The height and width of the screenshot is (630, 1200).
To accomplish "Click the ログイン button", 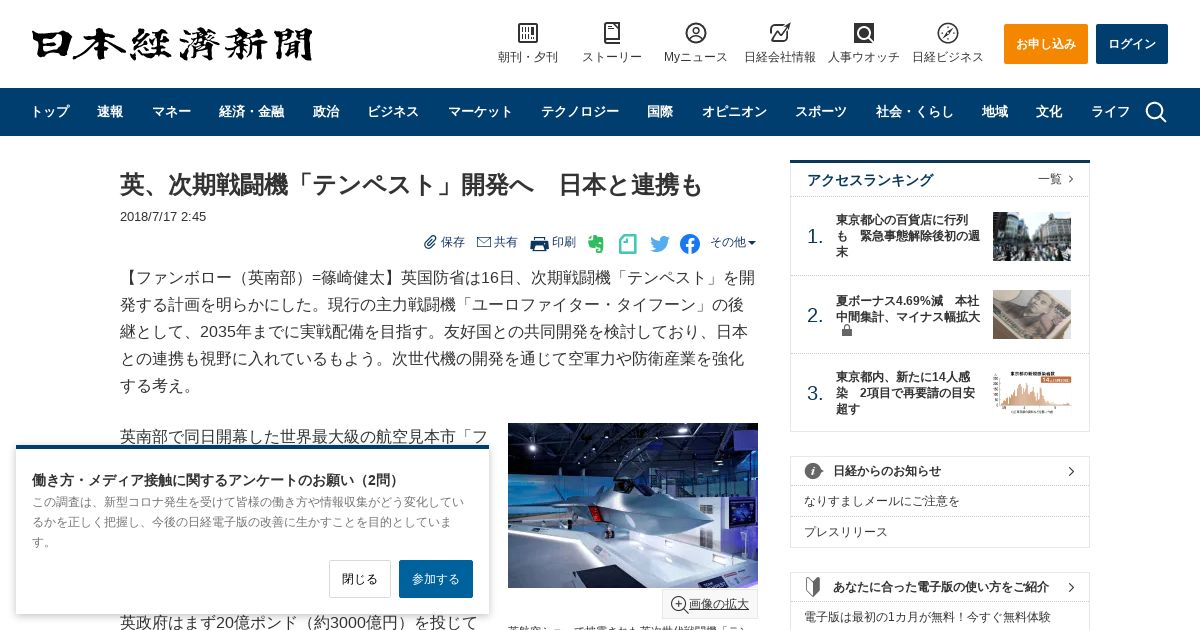I will pyautogui.click(x=1132, y=44).
